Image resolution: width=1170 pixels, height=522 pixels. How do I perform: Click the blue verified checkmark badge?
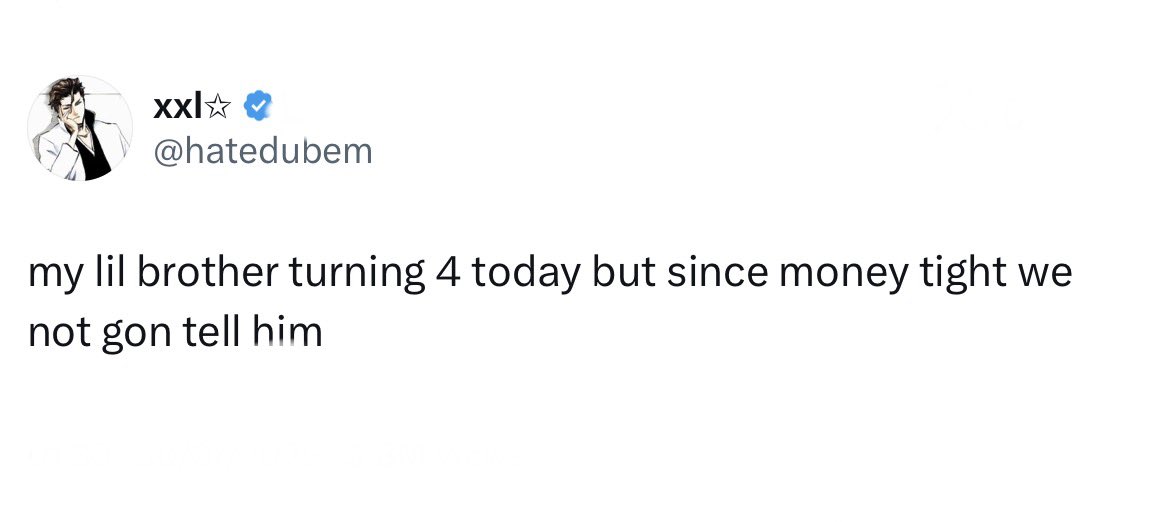pos(258,106)
